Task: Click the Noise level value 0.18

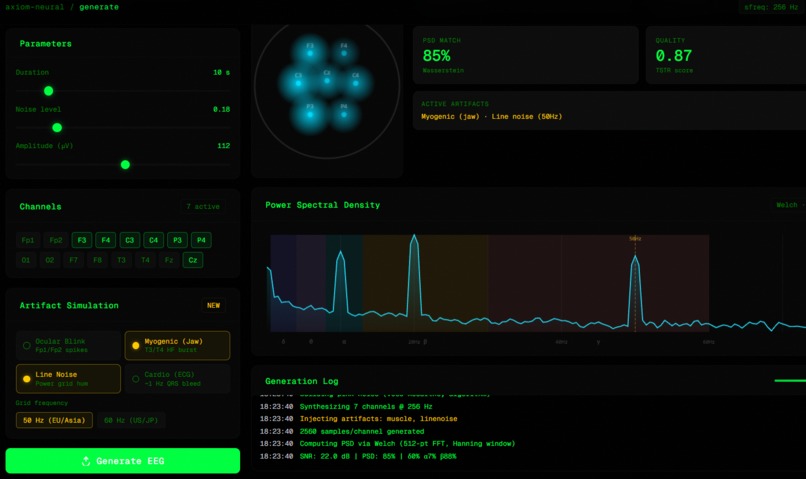Action: point(222,109)
